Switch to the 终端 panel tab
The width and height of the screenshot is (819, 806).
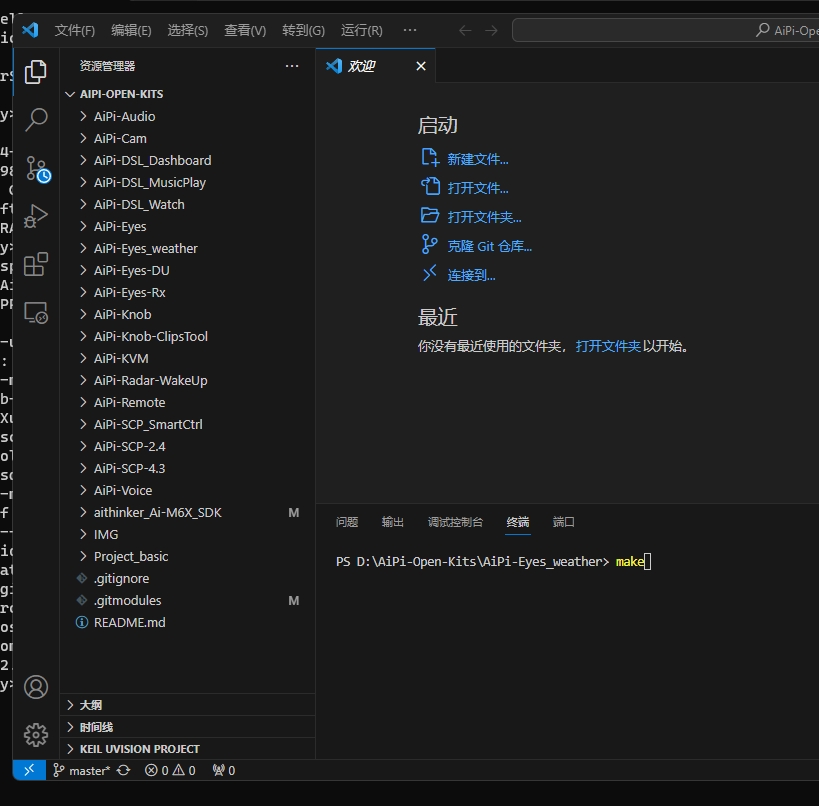(518, 522)
